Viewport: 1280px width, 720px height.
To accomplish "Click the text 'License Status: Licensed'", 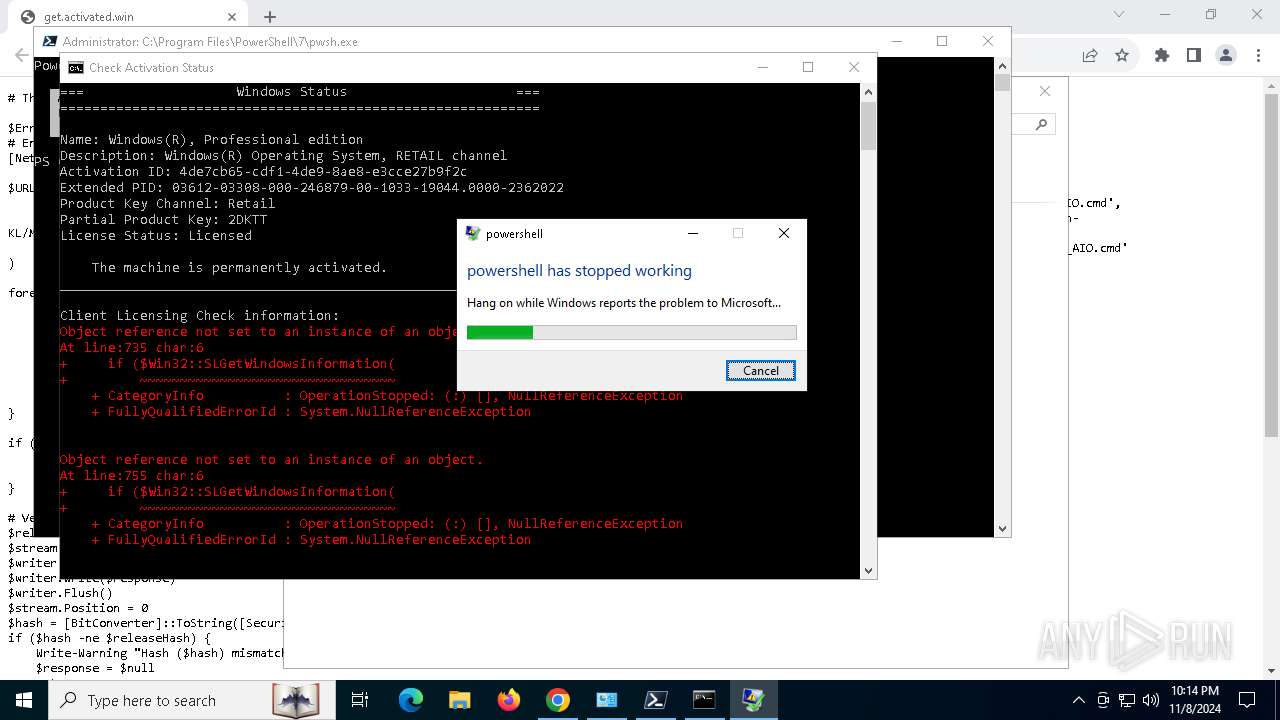I will click(156, 236).
